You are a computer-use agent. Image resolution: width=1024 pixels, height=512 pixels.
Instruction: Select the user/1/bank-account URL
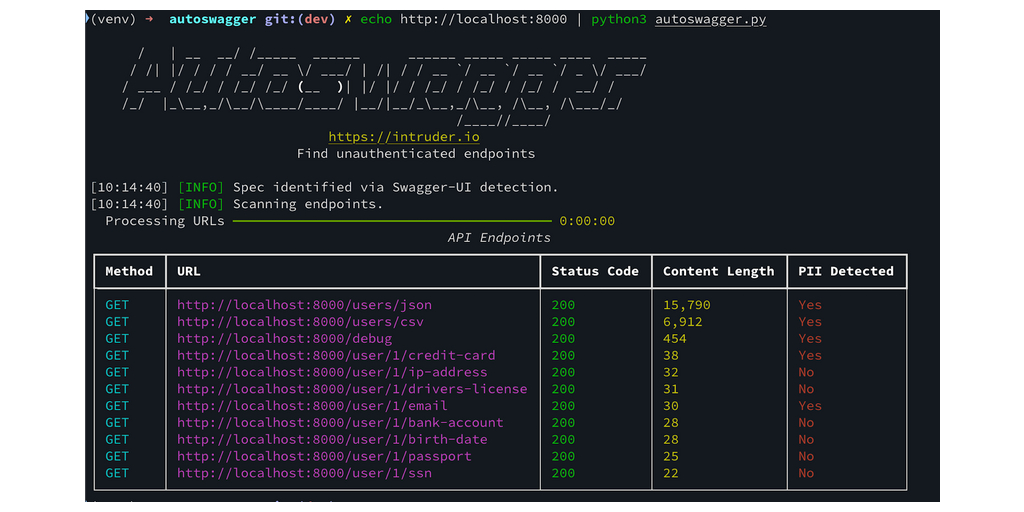pos(340,423)
